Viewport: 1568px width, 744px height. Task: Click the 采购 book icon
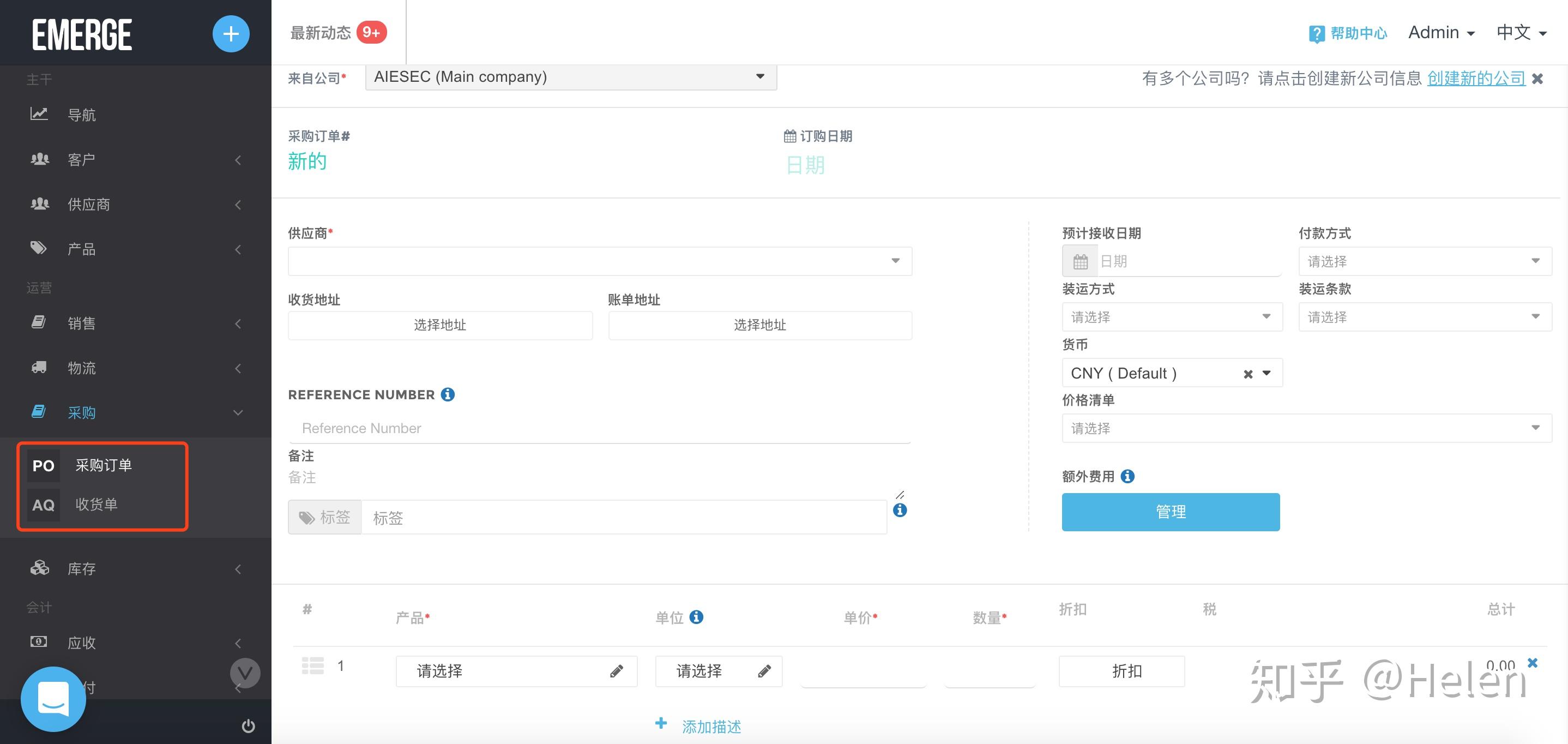[38, 412]
